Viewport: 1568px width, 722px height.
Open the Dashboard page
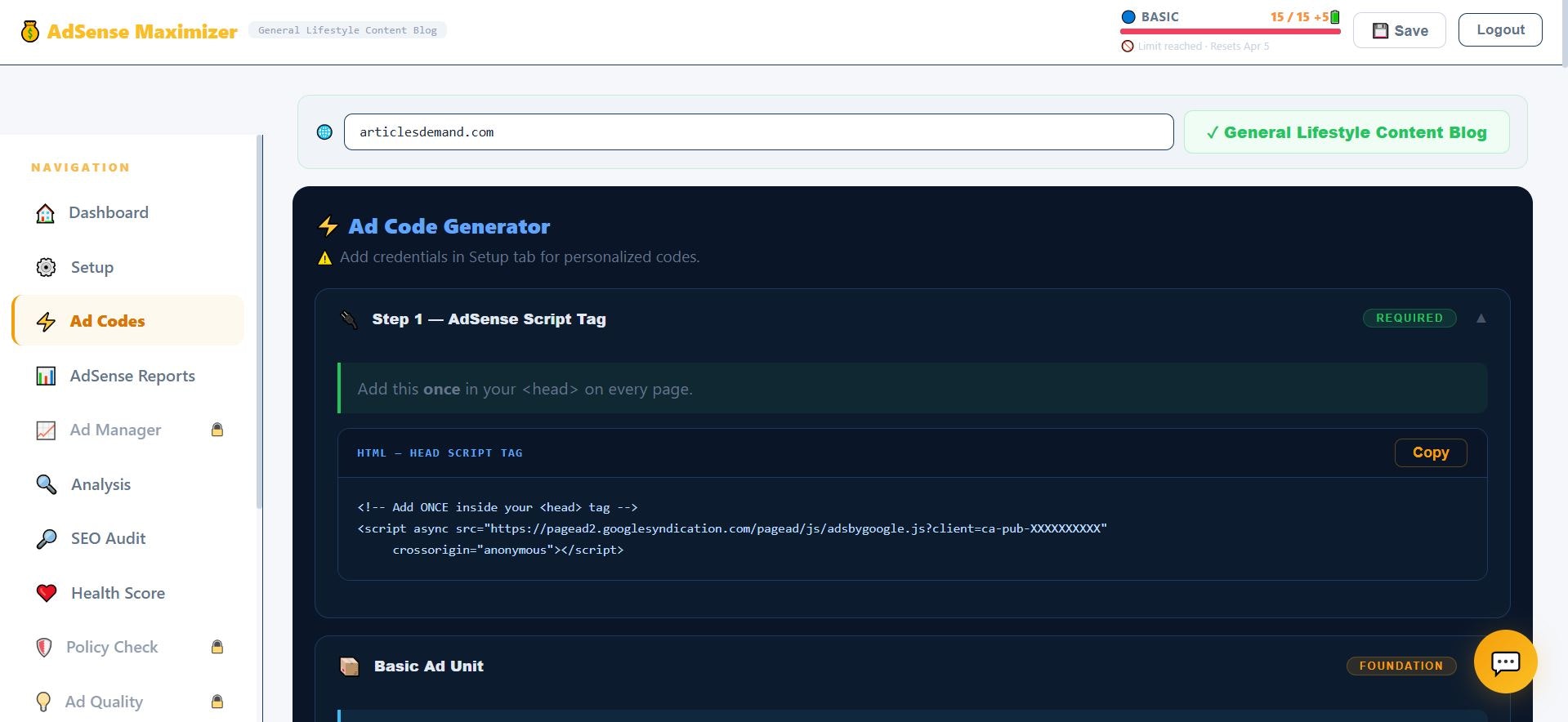[127, 213]
